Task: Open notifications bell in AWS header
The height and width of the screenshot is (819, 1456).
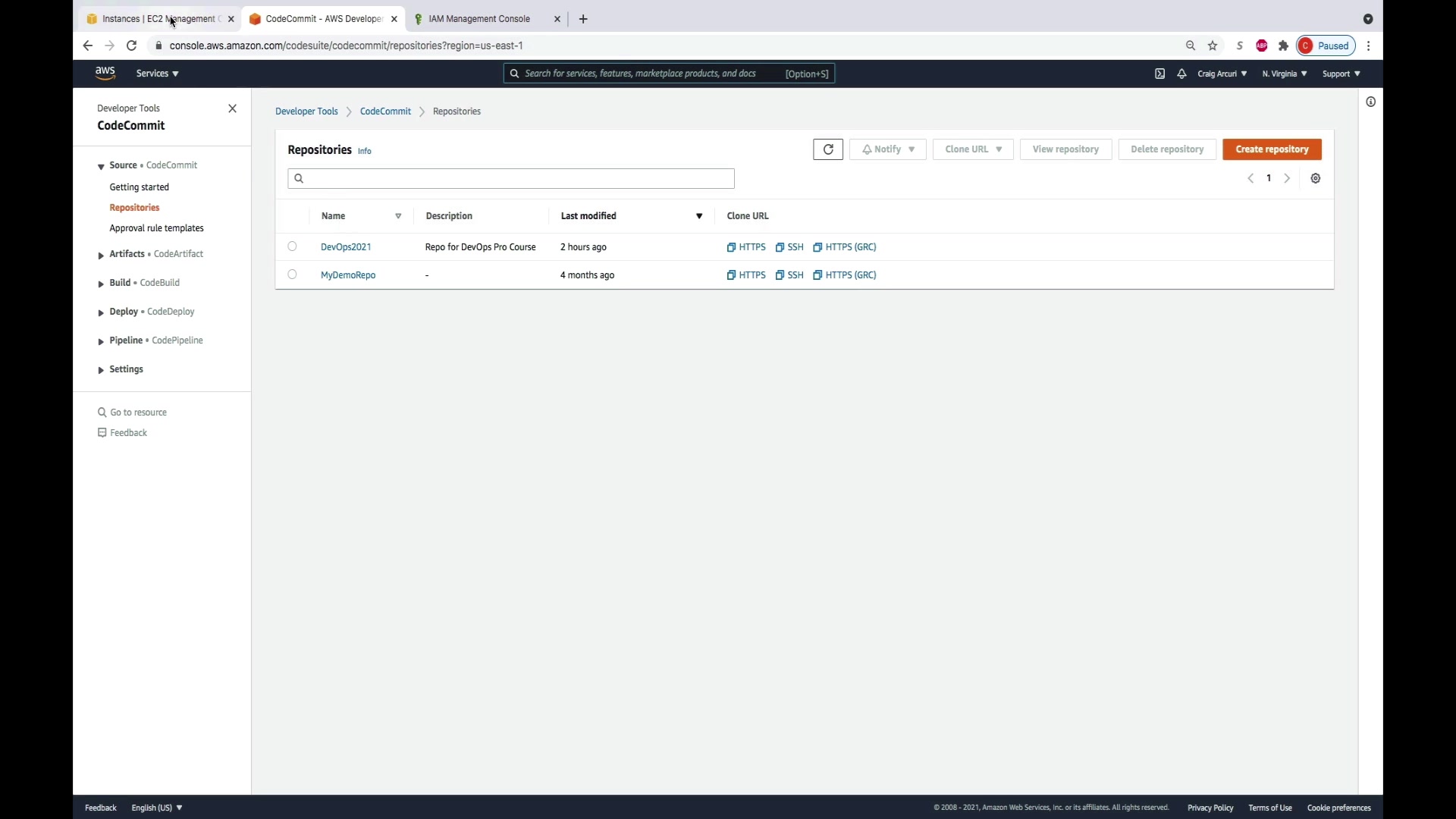Action: click(1181, 74)
